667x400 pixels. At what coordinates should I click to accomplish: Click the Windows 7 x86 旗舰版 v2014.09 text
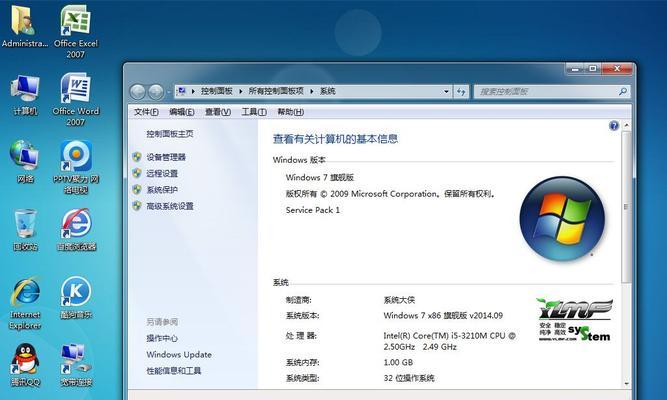pos(443,316)
